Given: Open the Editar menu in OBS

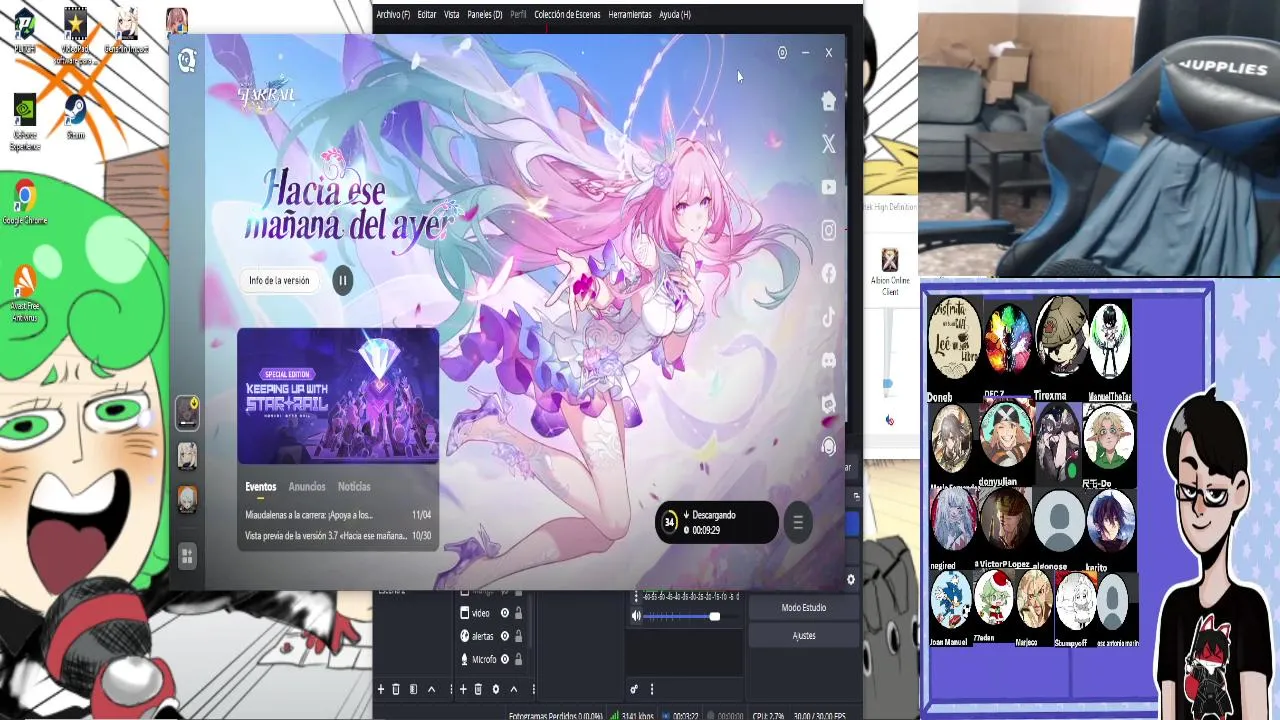Looking at the screenshot, I should (427, 15).
